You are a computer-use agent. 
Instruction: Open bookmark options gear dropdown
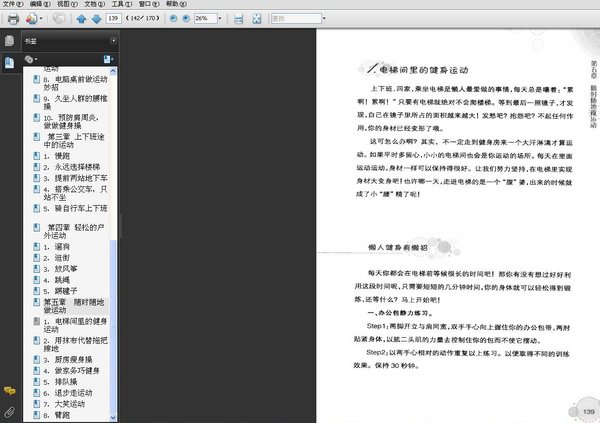click(x=31, y=60)
